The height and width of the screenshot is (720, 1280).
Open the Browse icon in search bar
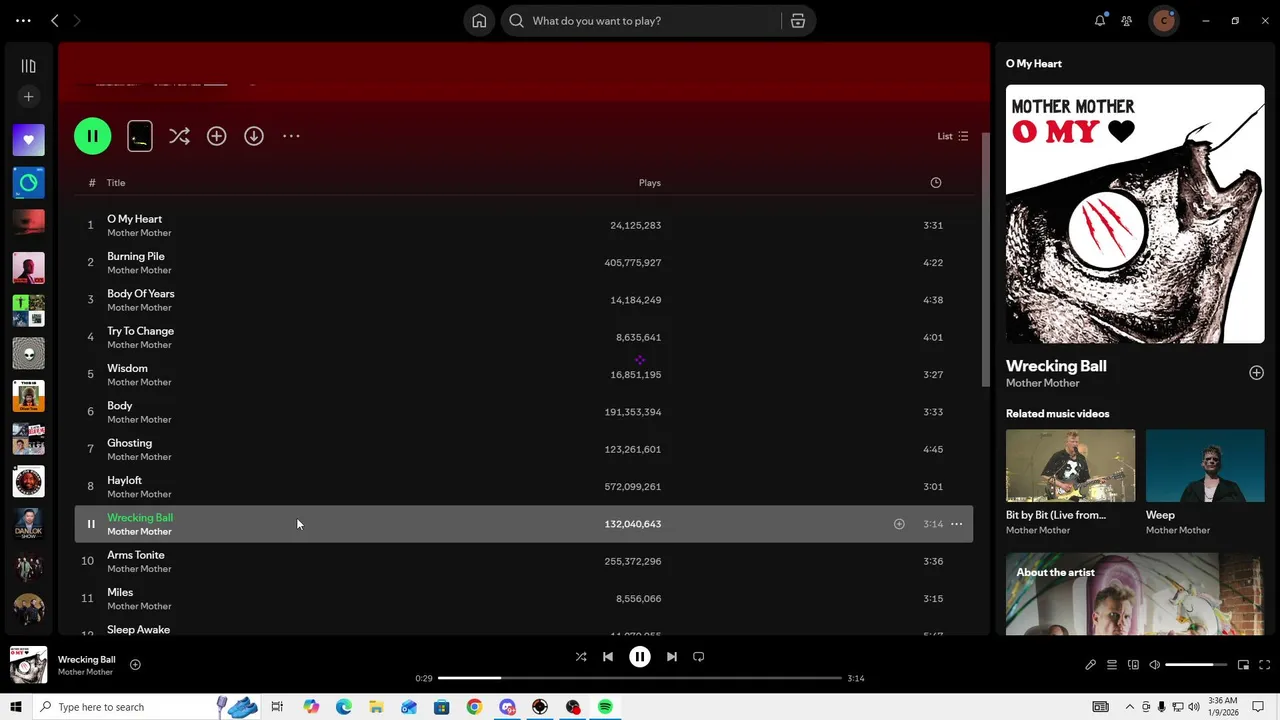click(798, 21)
